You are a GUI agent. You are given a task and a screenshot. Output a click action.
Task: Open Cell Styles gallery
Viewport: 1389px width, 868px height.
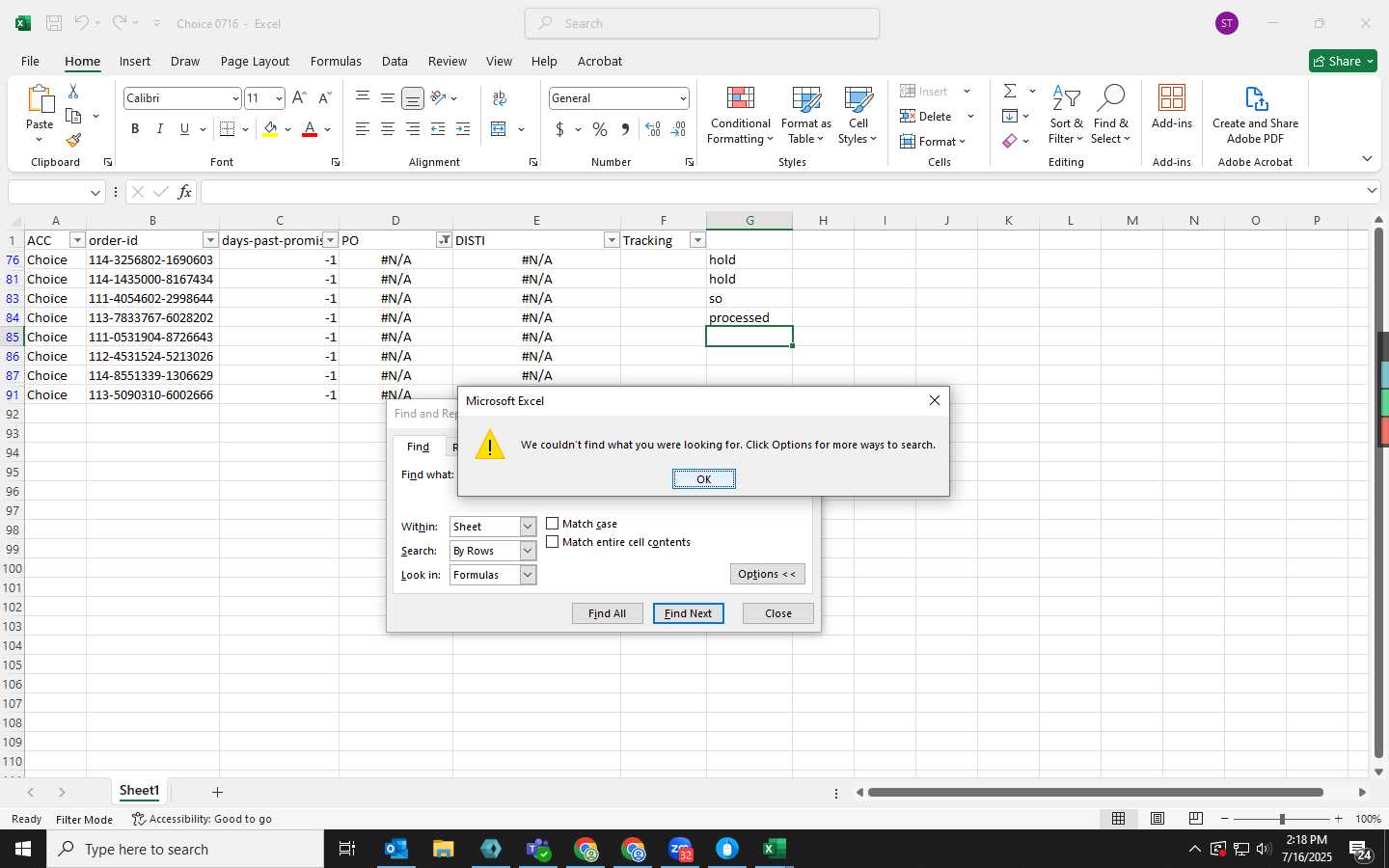point(858,117)
